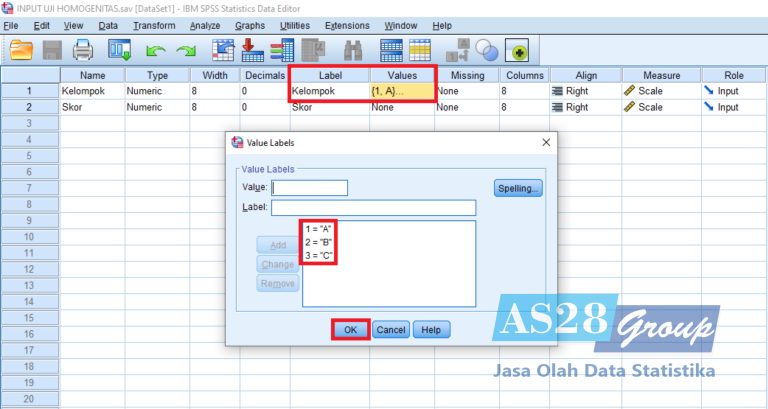Click the Help button in dialog
Screen dimensions: 768x409
coord(431,329)
